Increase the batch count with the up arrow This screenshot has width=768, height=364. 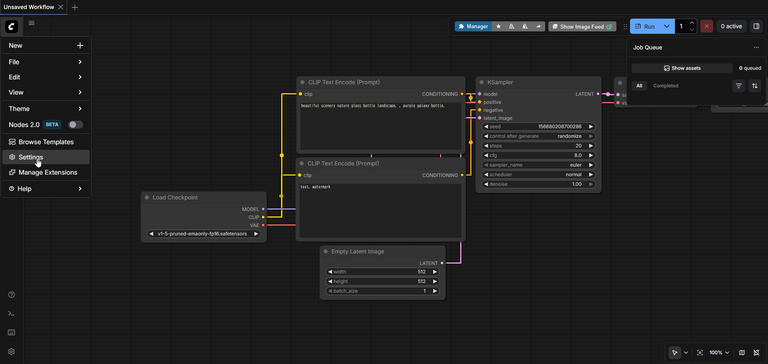click(692, 23)
